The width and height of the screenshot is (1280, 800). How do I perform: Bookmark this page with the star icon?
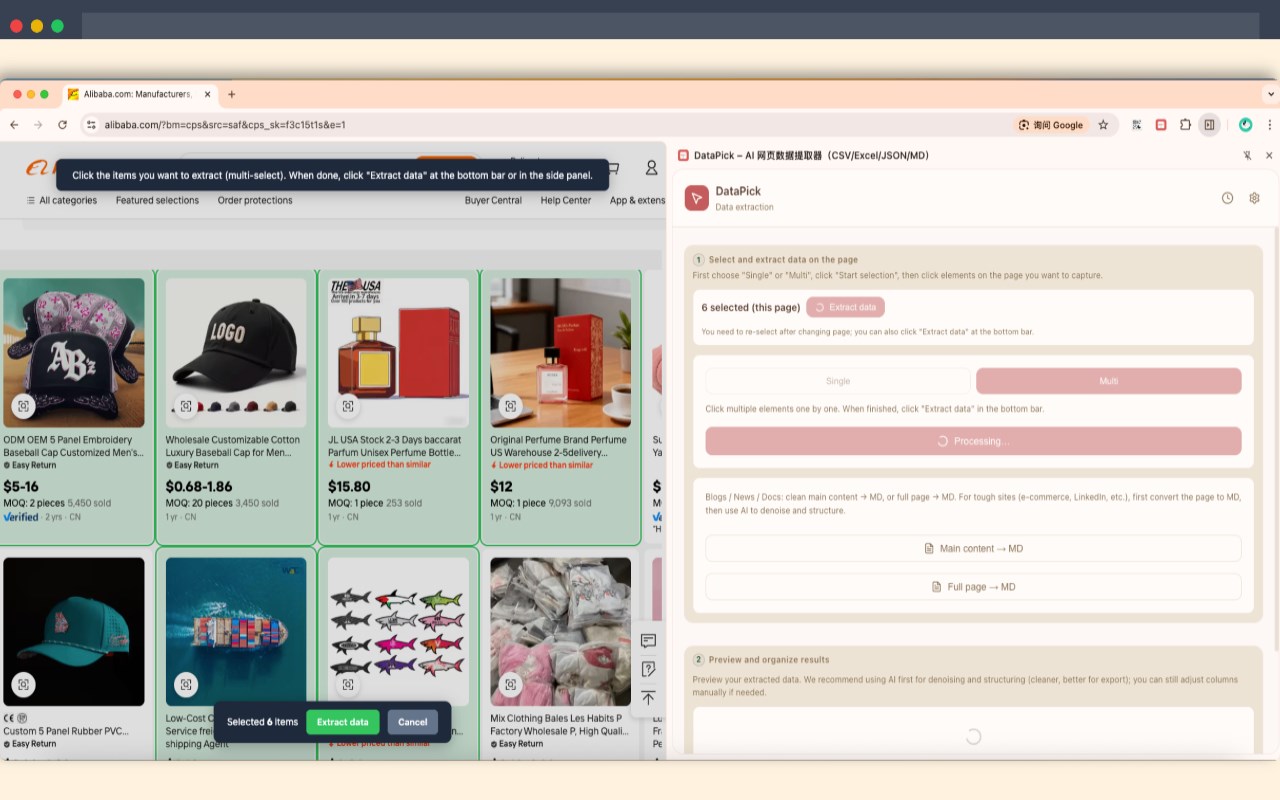point(1103,125)
